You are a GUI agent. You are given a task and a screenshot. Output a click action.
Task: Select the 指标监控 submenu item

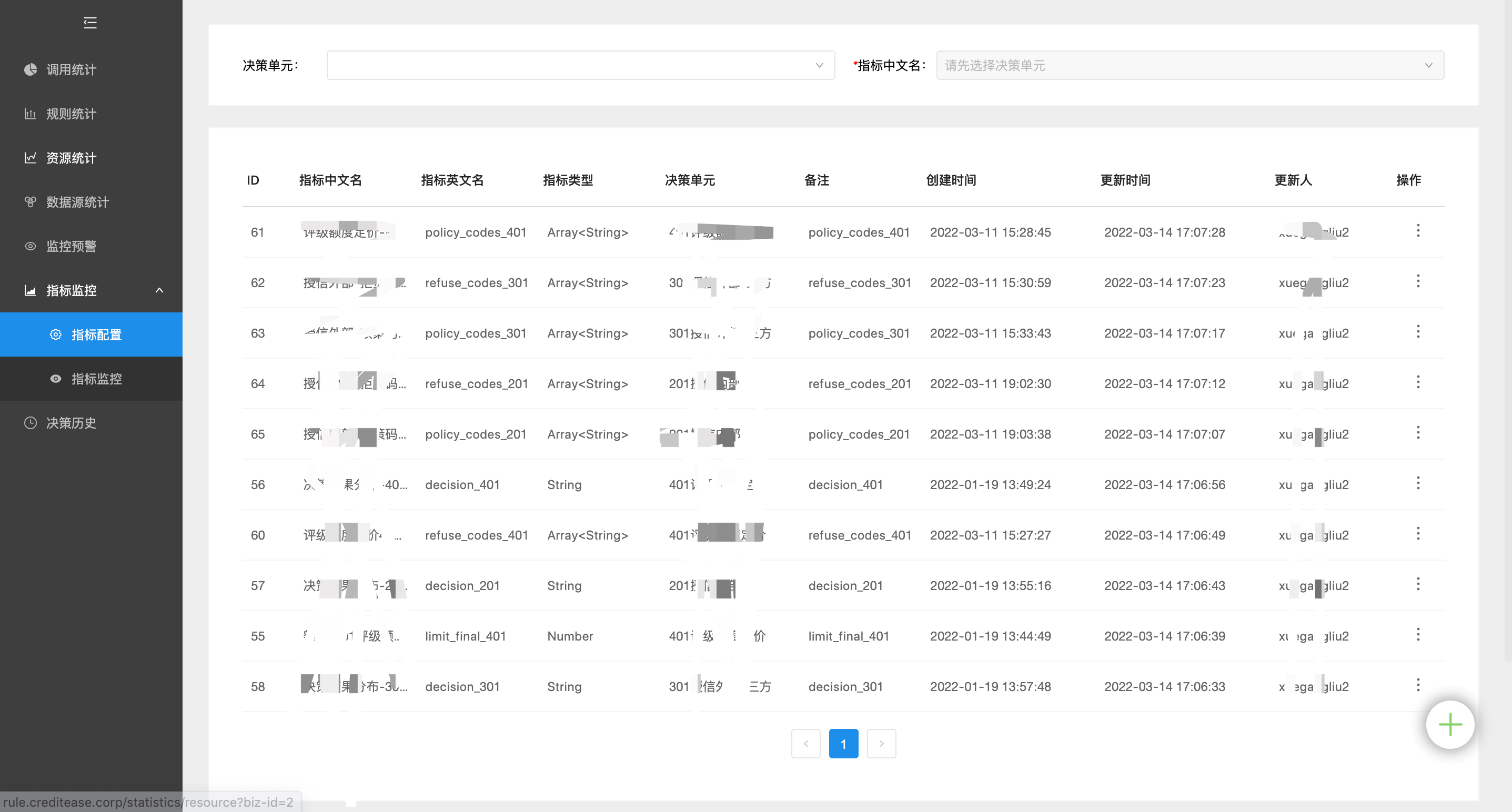[x=91, y=379]
